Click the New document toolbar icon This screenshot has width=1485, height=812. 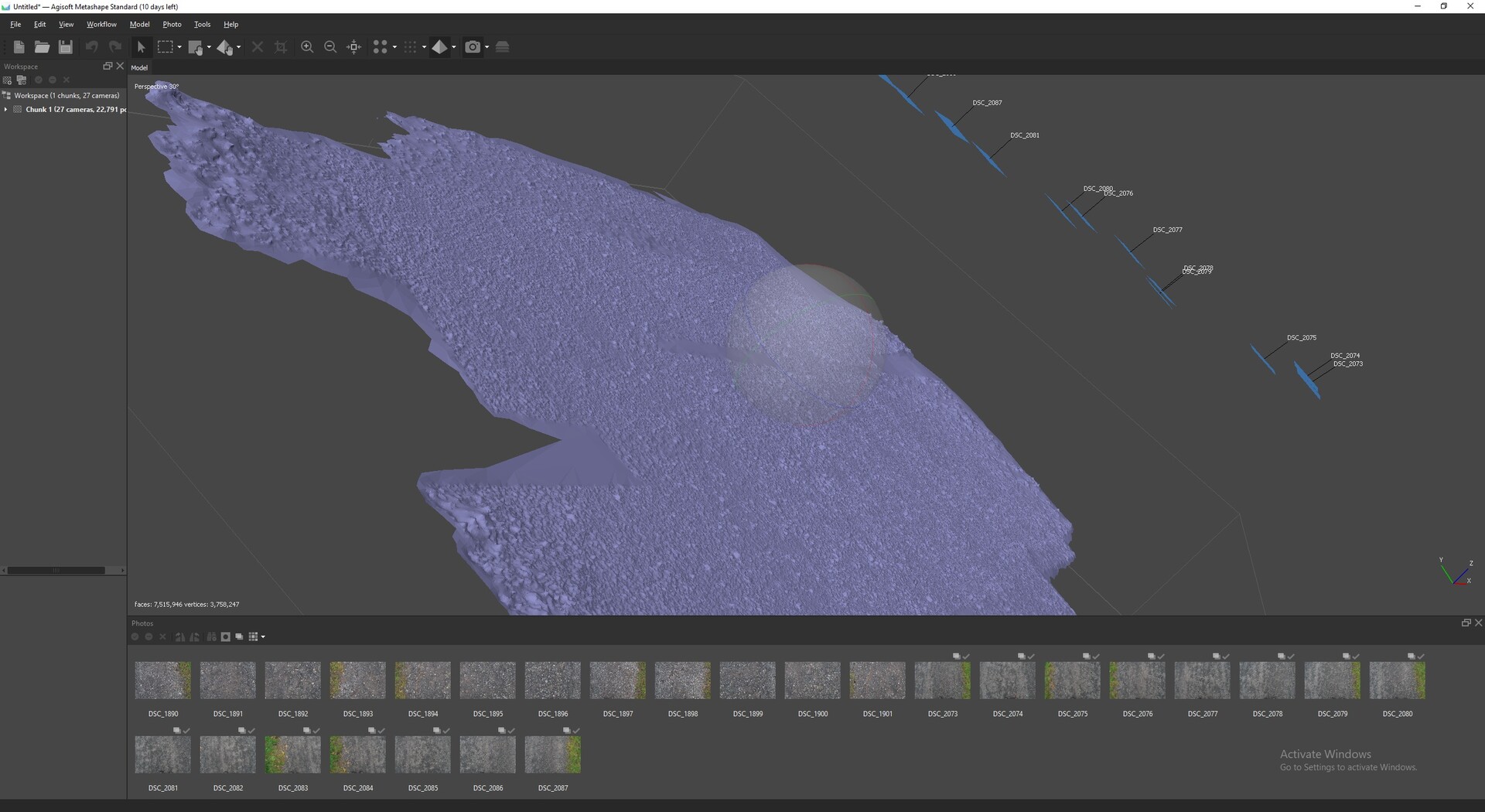click(x=19, y=47)
